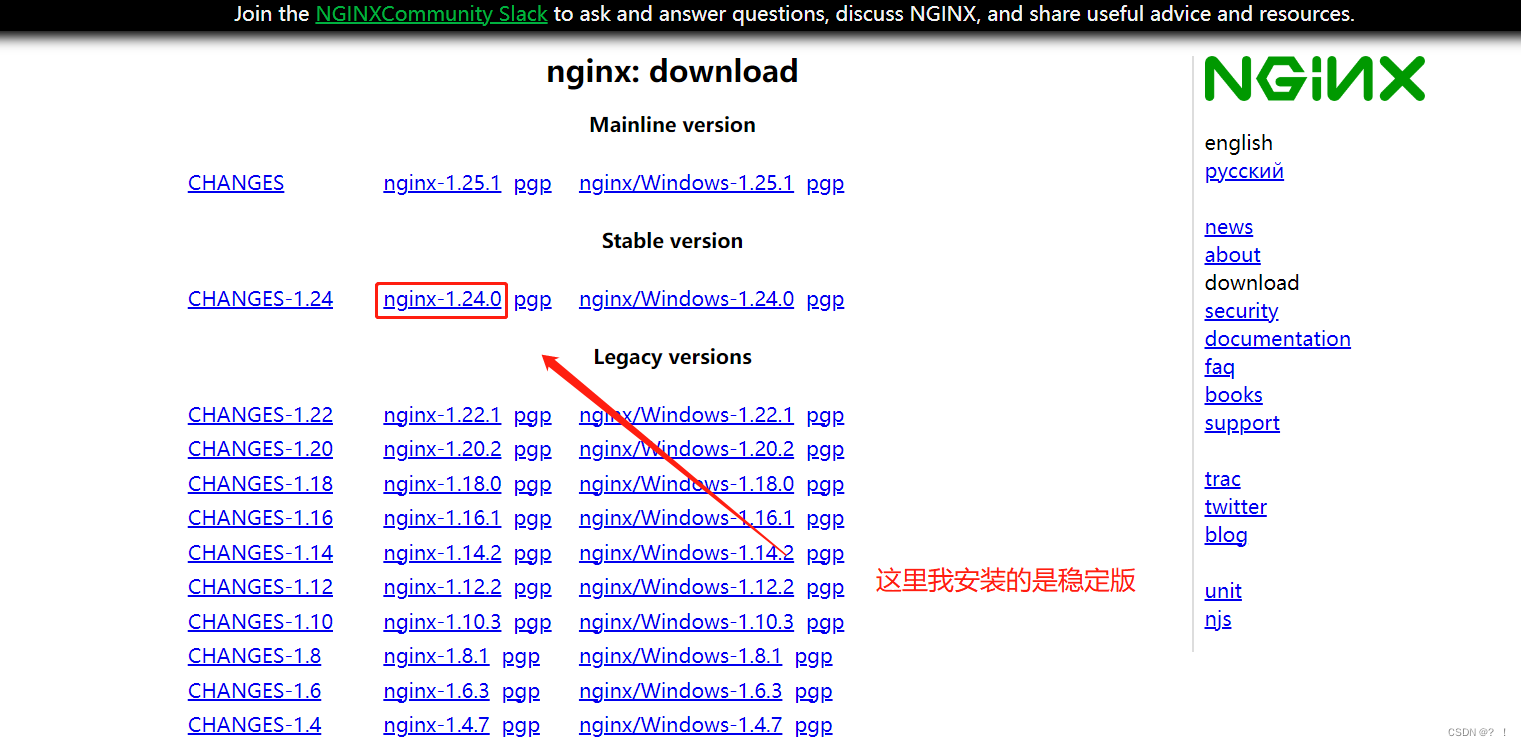Download nginx/Windows-1.10.3
The width and height of the screenshot is (1521, 746).
pyautogui.click(x=686, y=622)
